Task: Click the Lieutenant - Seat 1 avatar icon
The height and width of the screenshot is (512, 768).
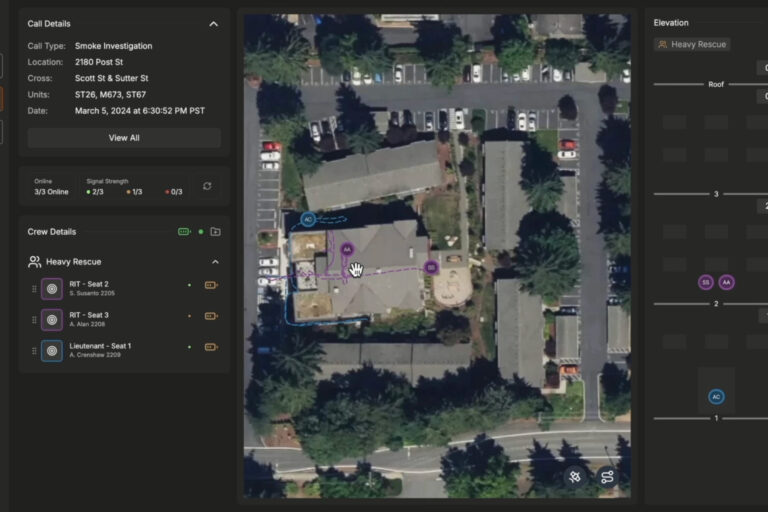Action: tap(52, 351)
